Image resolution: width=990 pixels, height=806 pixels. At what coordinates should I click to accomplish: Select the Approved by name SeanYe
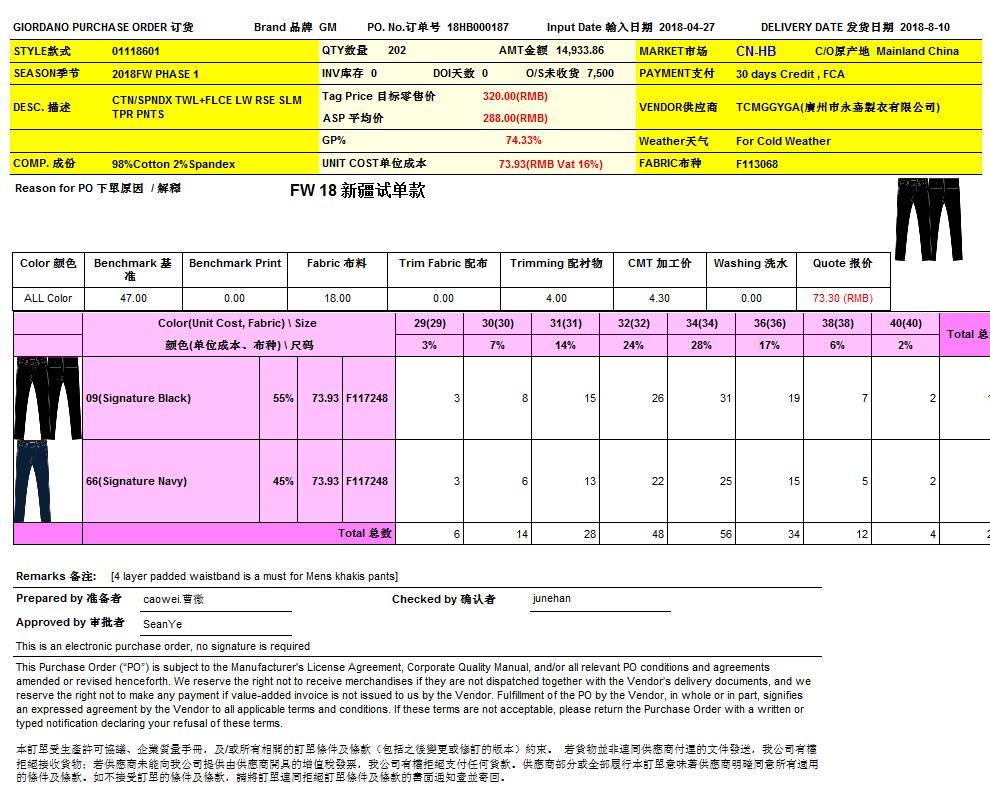(163, 623)
